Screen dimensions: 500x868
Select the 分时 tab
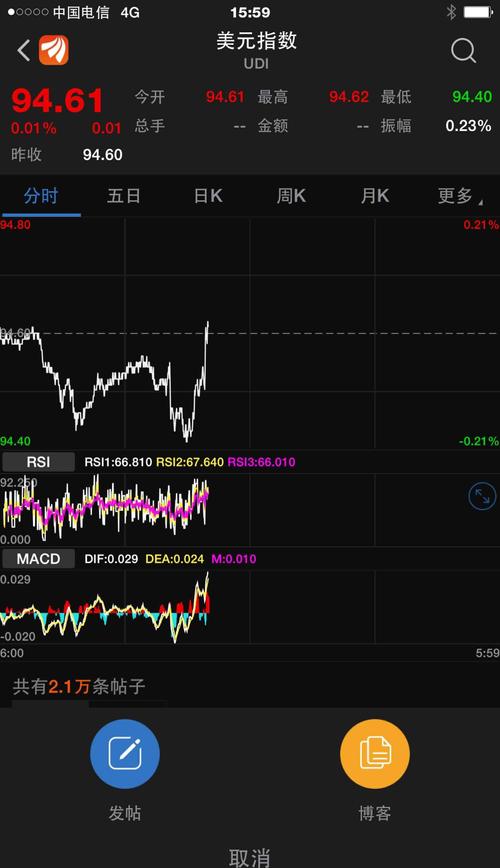41,196
